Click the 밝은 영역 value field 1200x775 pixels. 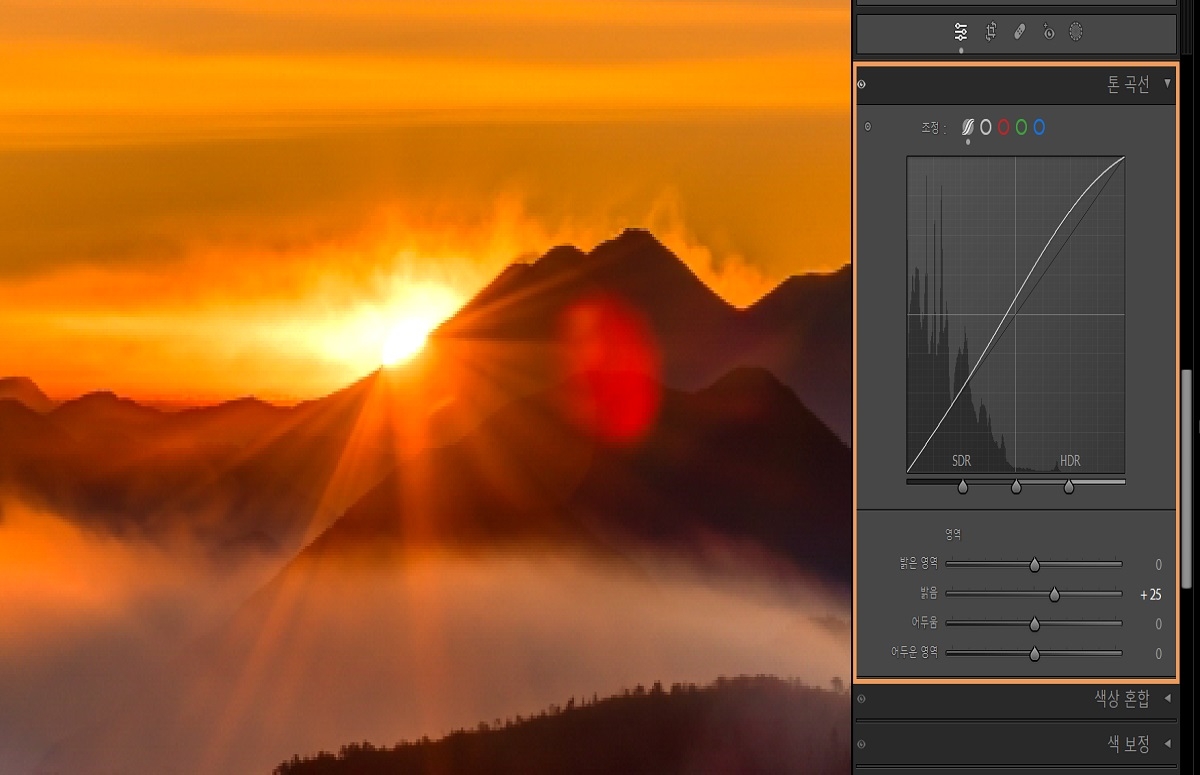(1158, 565)
